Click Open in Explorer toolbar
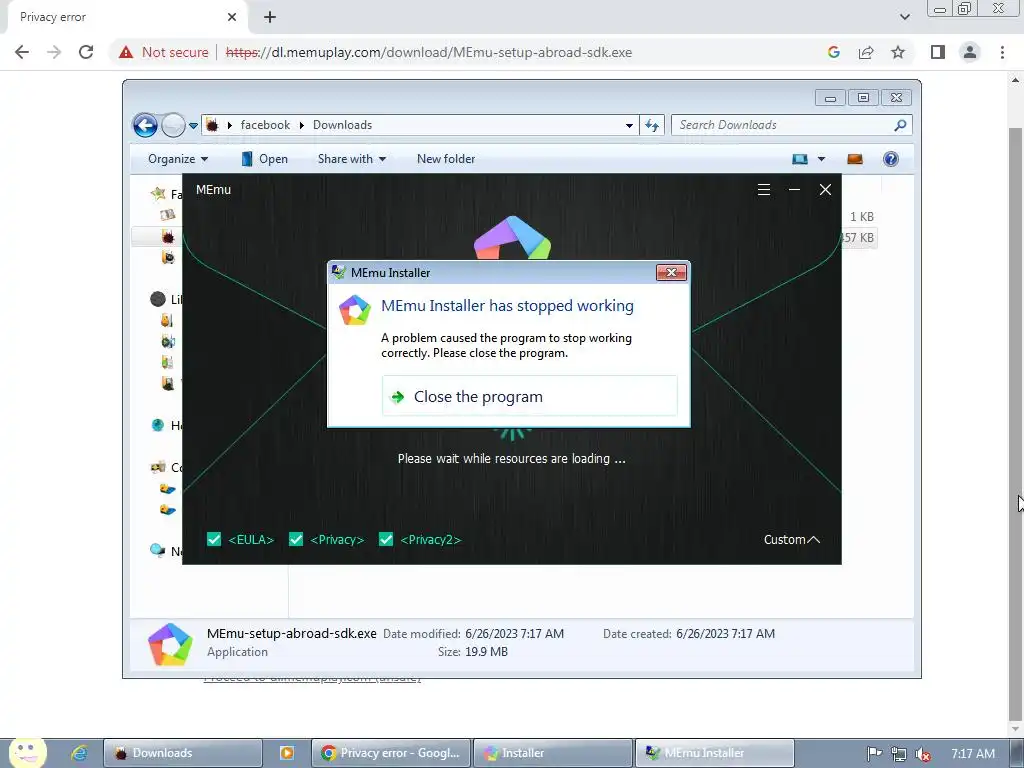1024x768 pixels. (x=264, y=159)
